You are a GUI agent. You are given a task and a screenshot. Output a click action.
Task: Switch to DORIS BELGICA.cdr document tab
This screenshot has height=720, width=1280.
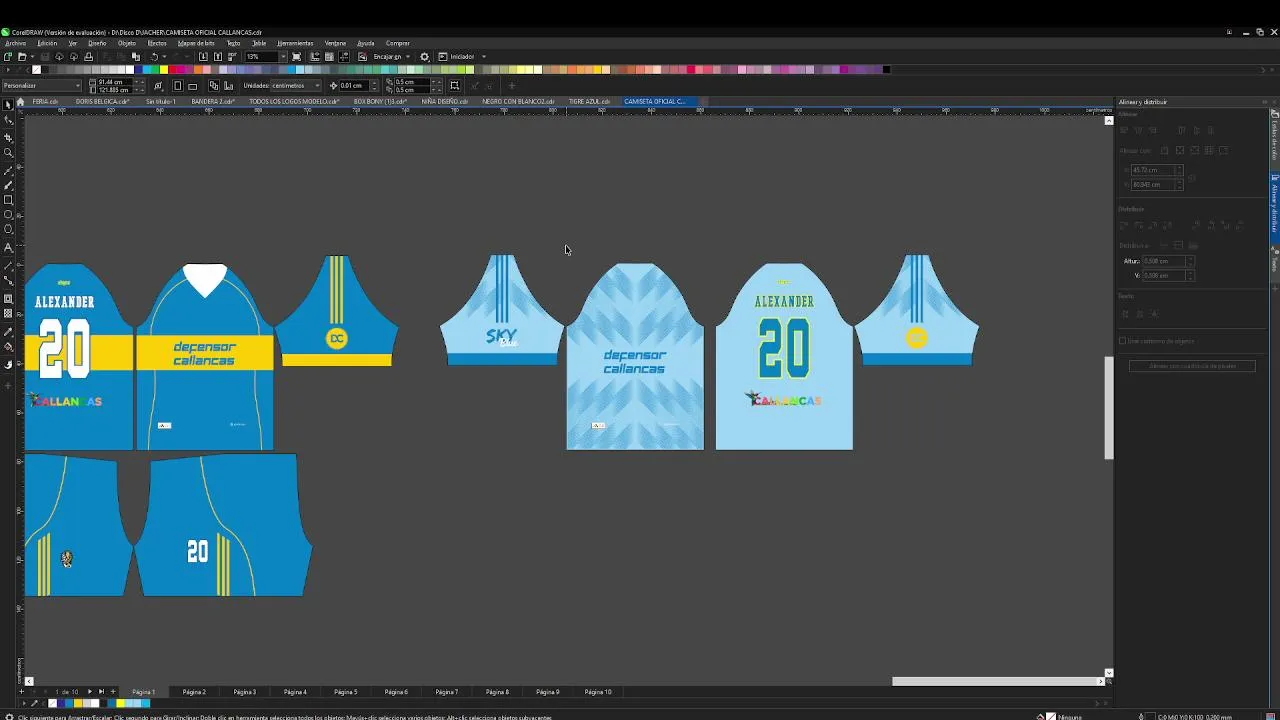(102, 102)
